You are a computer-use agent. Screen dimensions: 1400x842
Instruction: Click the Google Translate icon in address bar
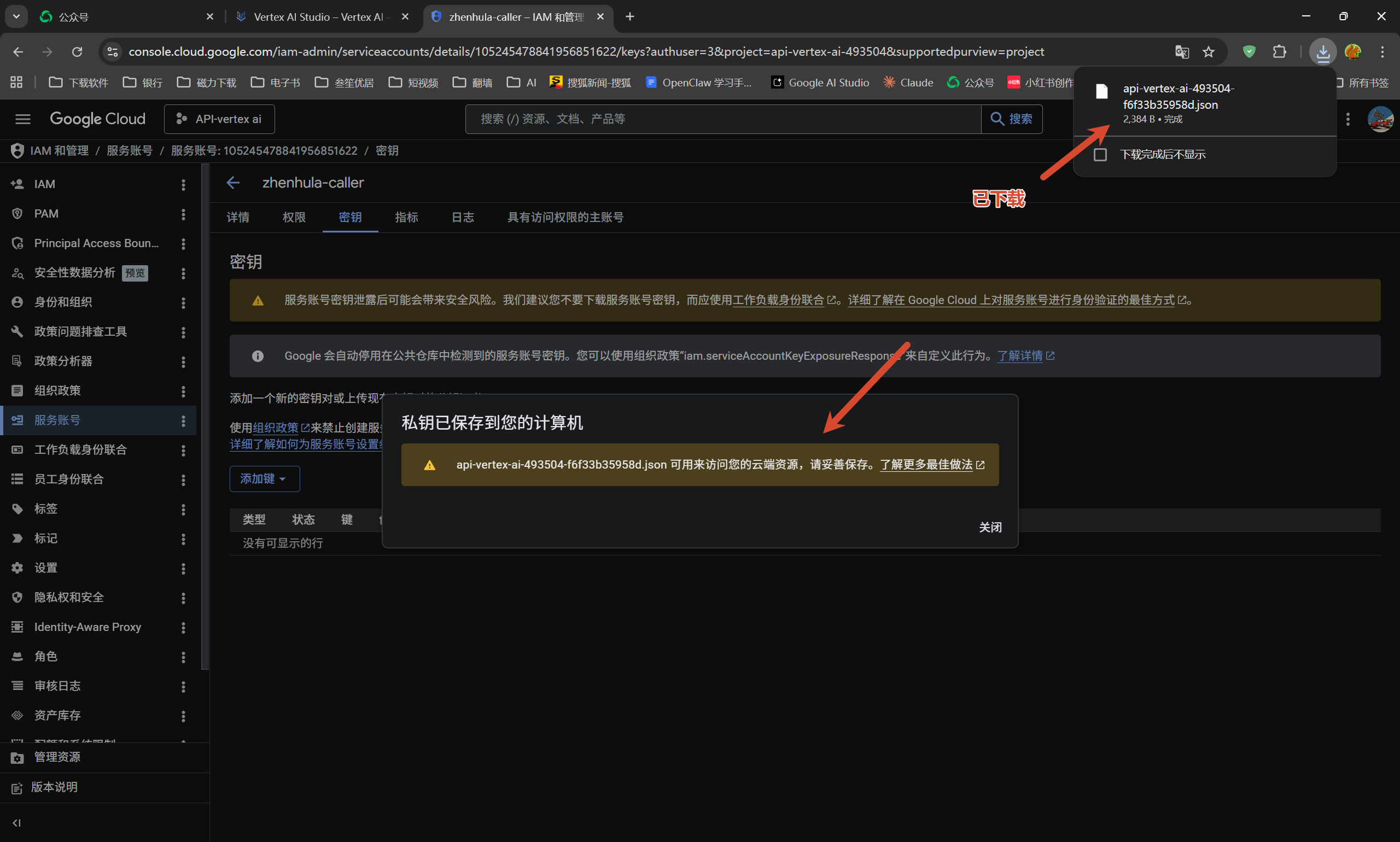[x=1181, y=51]
